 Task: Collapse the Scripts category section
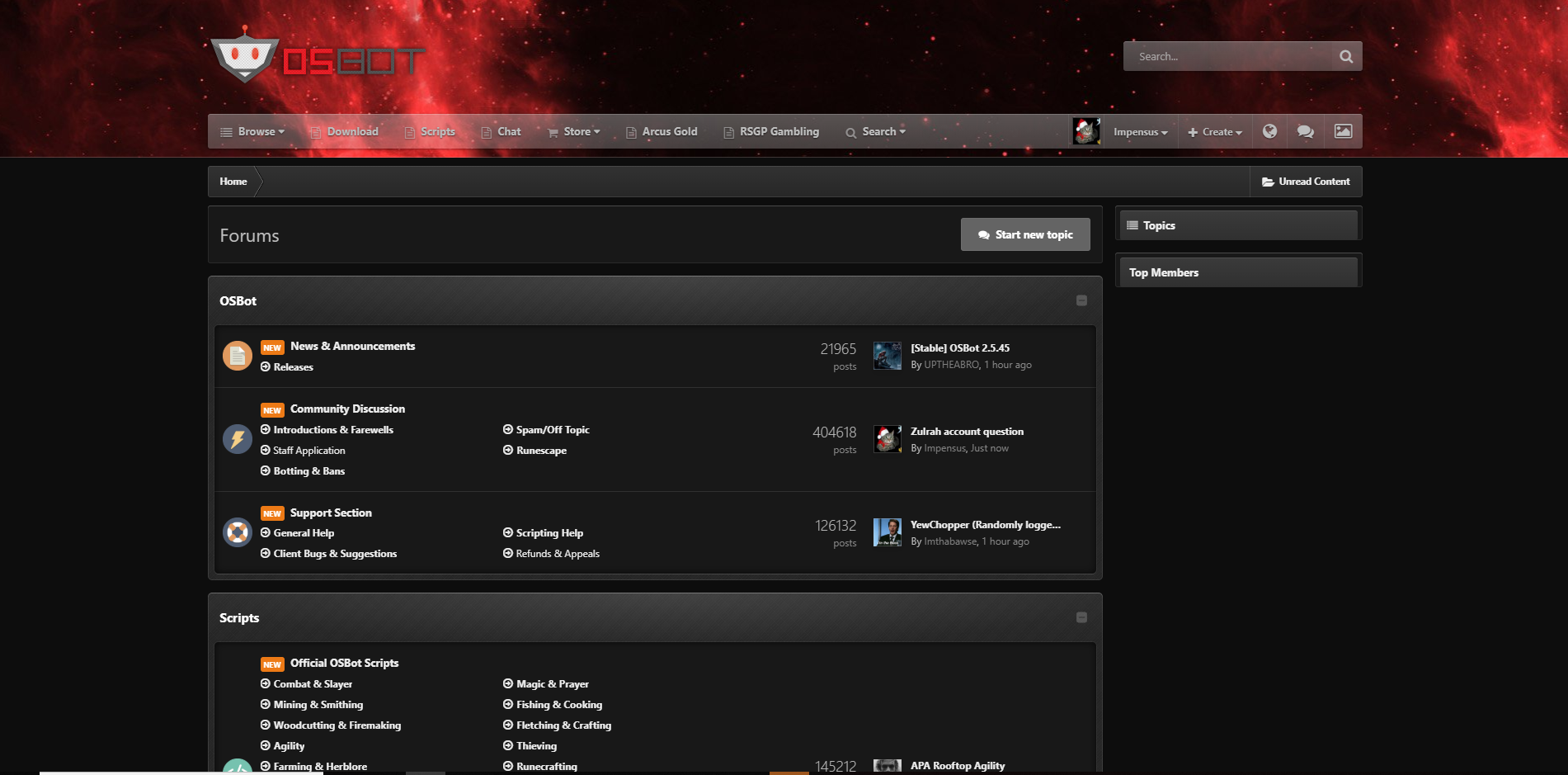pos(1081,617)
